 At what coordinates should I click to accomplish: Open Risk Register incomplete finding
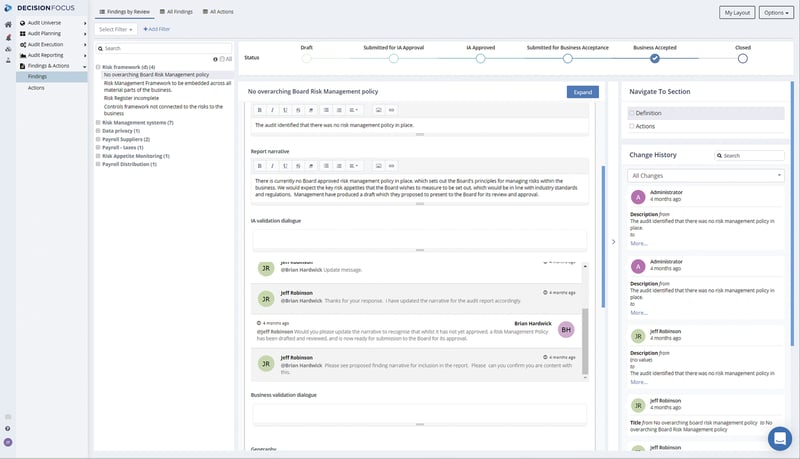tap(131, 98)
